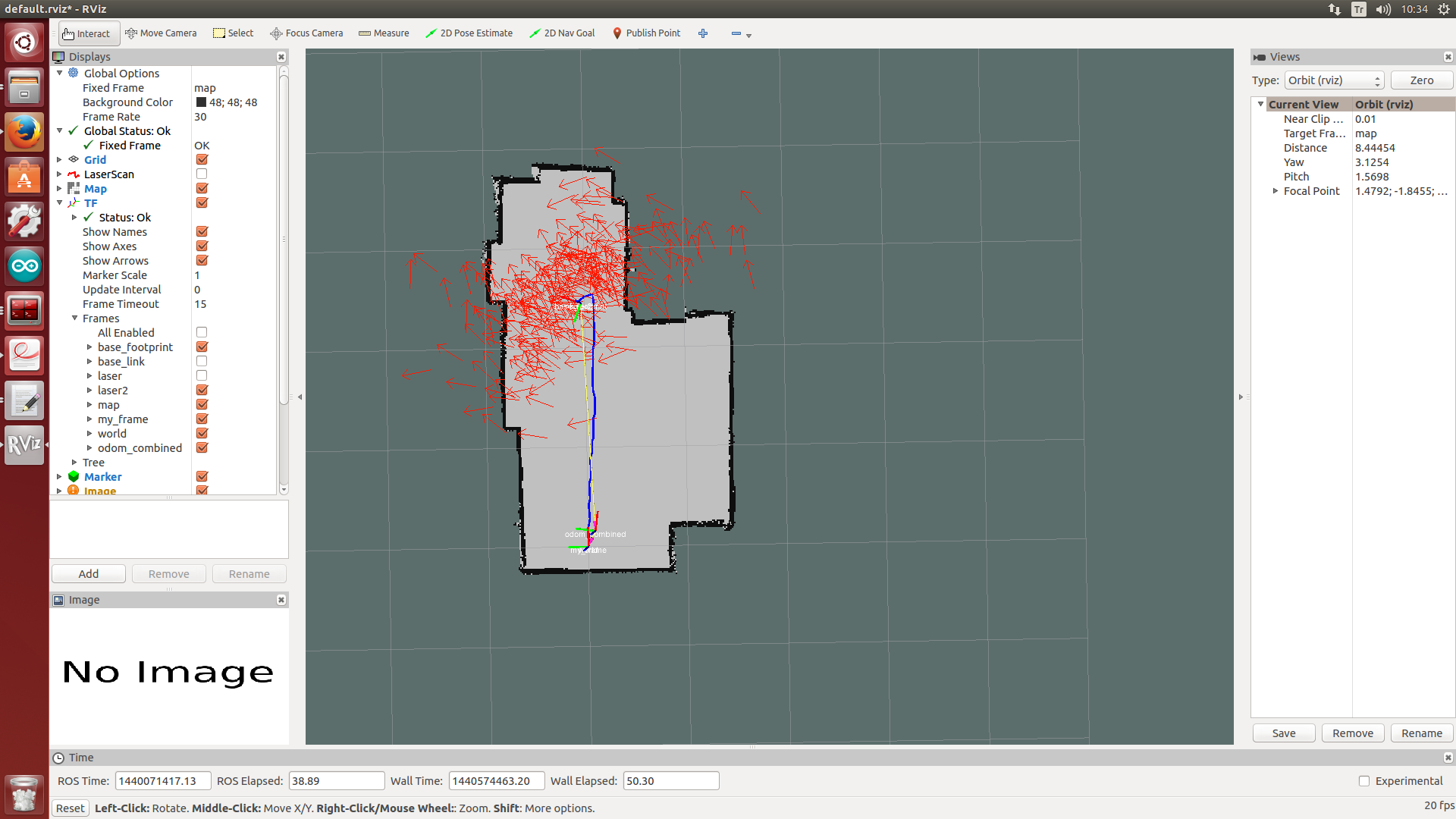Viewport: 1456px width, 819px height.
Task: Select the Interact tool
Action: coord(87,33)
